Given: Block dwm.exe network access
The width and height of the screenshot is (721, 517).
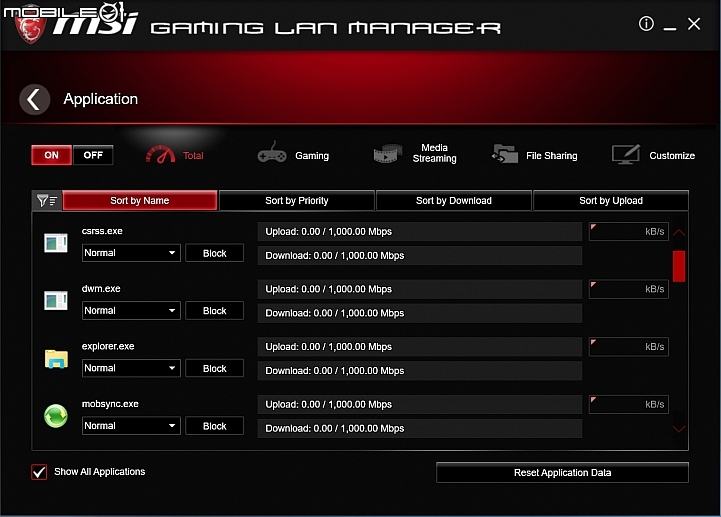Looking at the screenshot, I should (214, 310).
